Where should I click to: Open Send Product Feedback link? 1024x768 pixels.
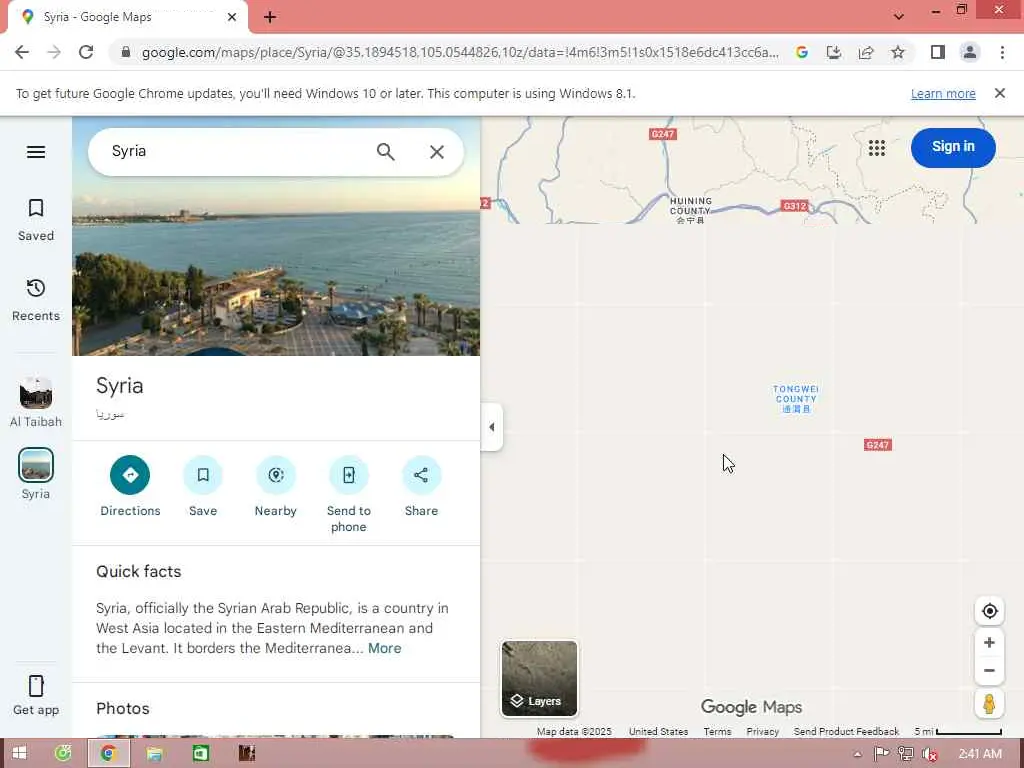846,732
